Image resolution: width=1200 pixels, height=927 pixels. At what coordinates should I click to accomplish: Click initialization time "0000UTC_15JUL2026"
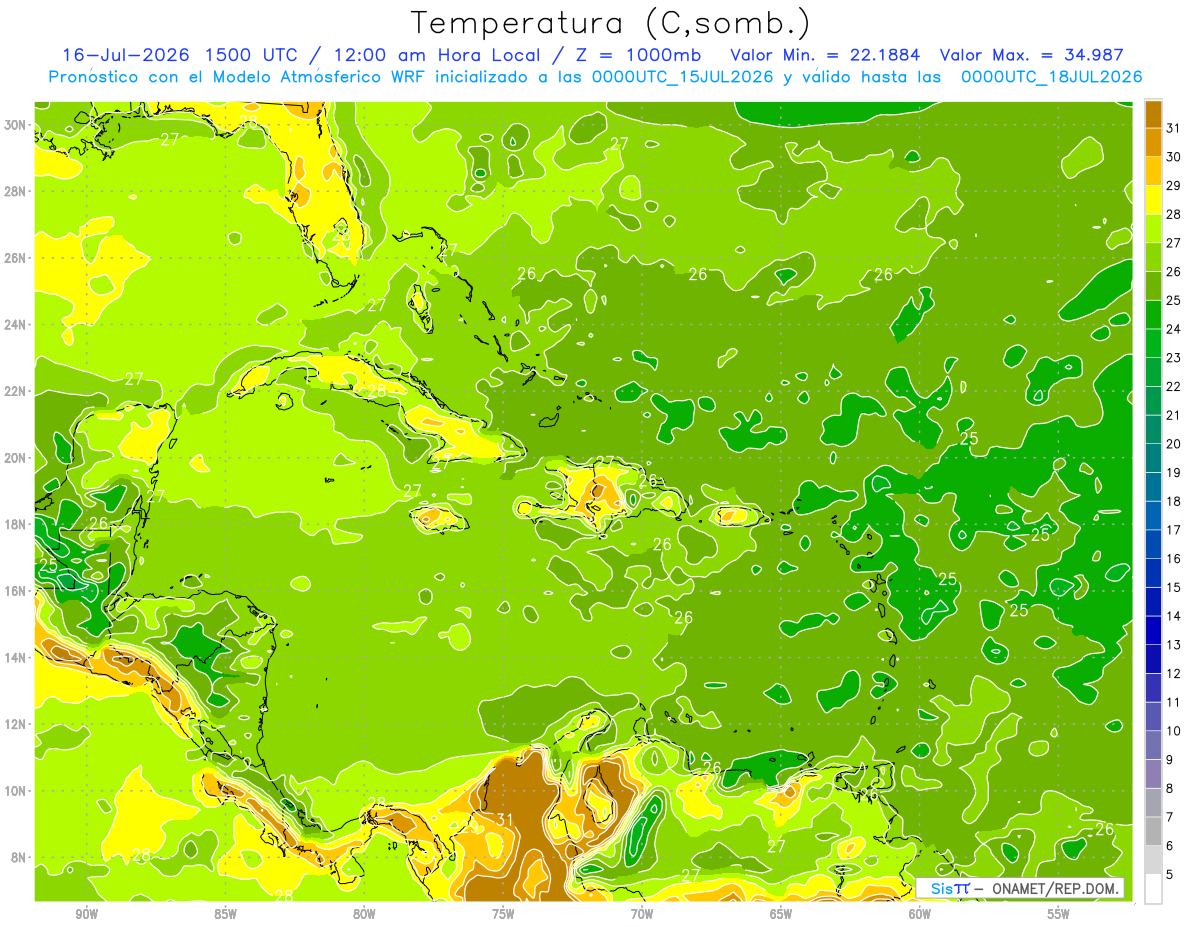click(x=683, y=77)
